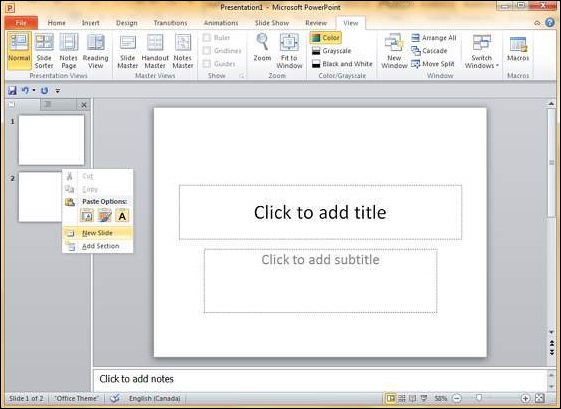Click Fit to Window
561x409 pixels.
[x=289, y=51]
